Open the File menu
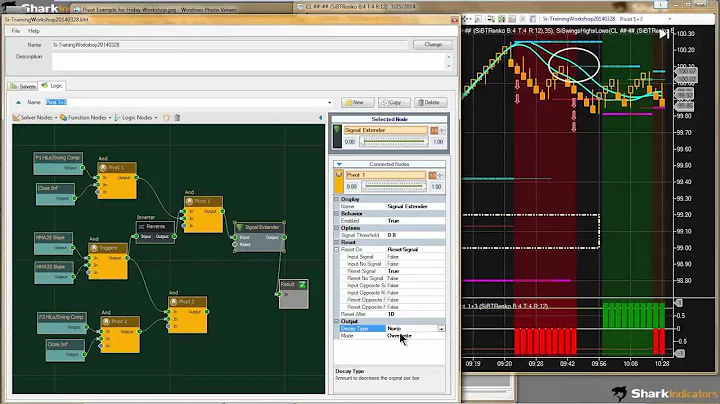720x404 pixels. tap(16, 31)
